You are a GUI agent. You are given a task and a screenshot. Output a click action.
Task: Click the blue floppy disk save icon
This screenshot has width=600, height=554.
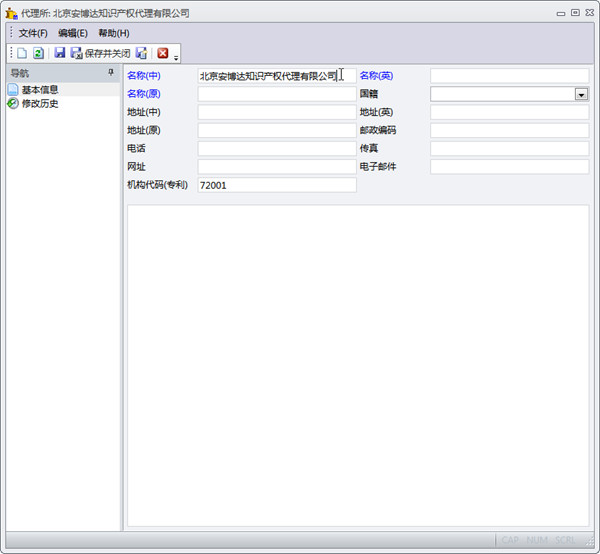(x=60, y=53)
